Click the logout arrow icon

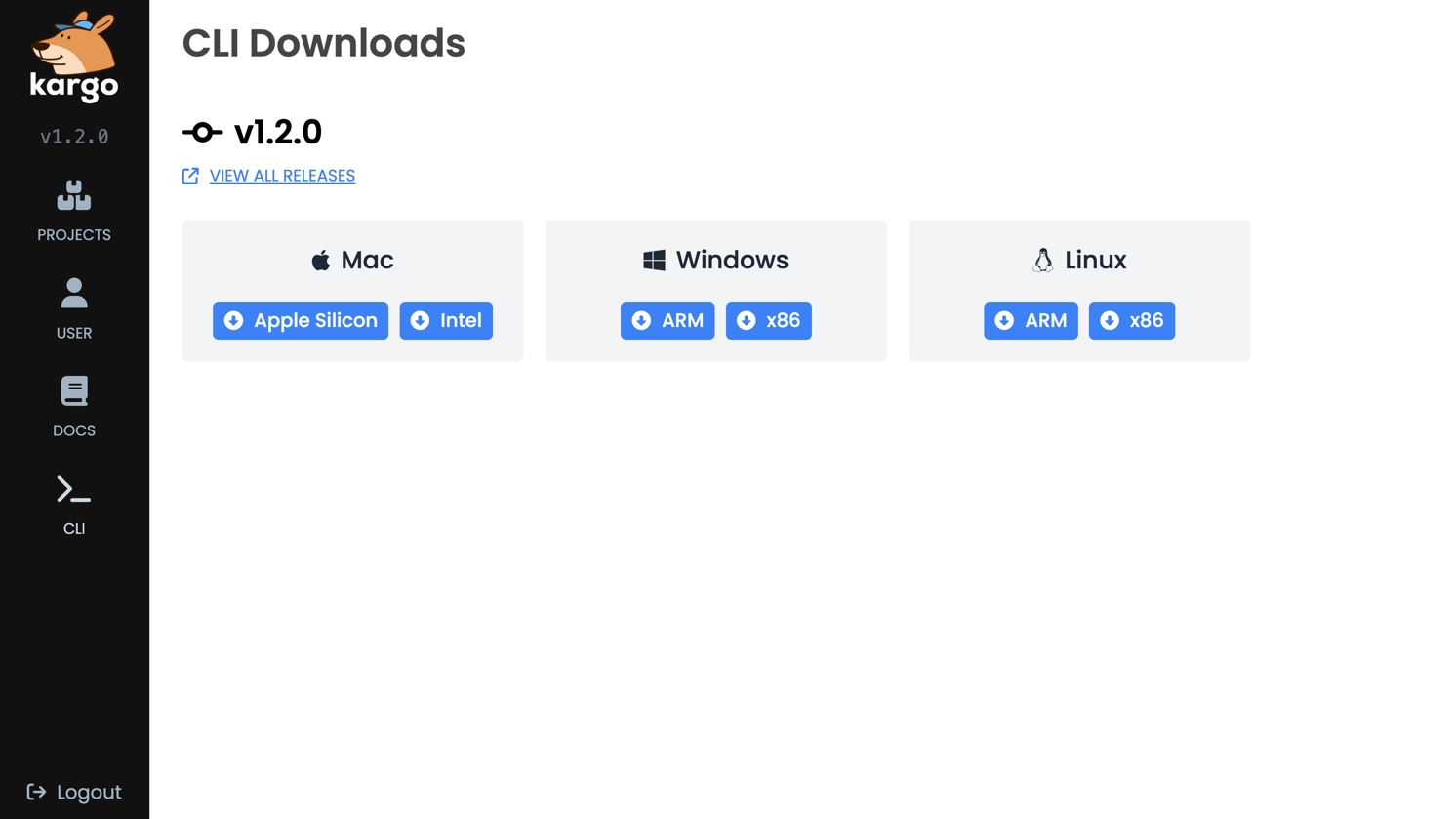35,792
